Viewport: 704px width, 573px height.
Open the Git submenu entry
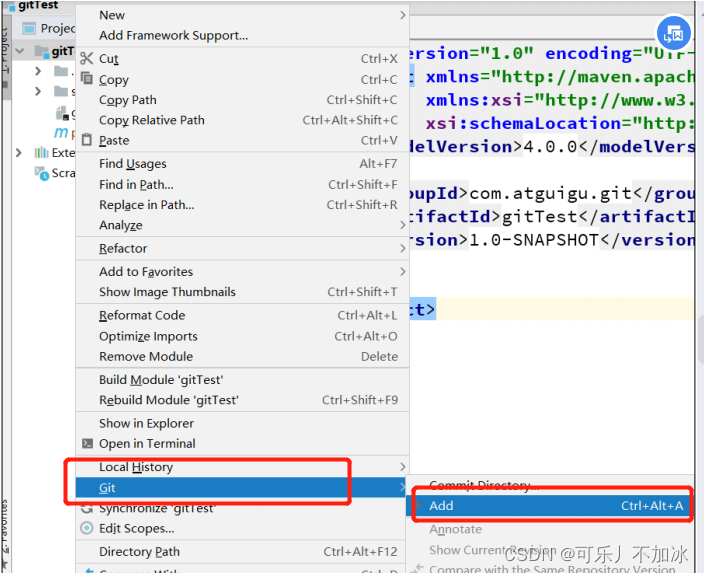[242, 487]
